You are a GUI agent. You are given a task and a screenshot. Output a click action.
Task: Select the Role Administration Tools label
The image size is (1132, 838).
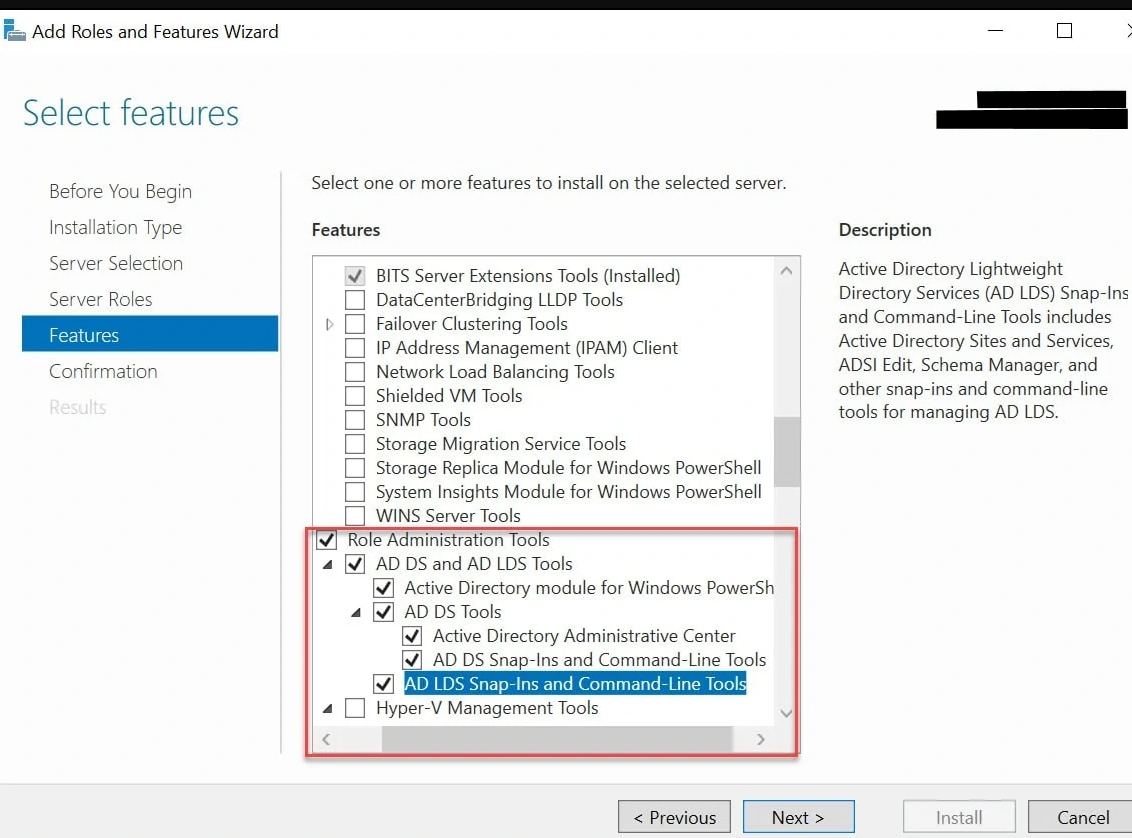(x=448, y=540)
